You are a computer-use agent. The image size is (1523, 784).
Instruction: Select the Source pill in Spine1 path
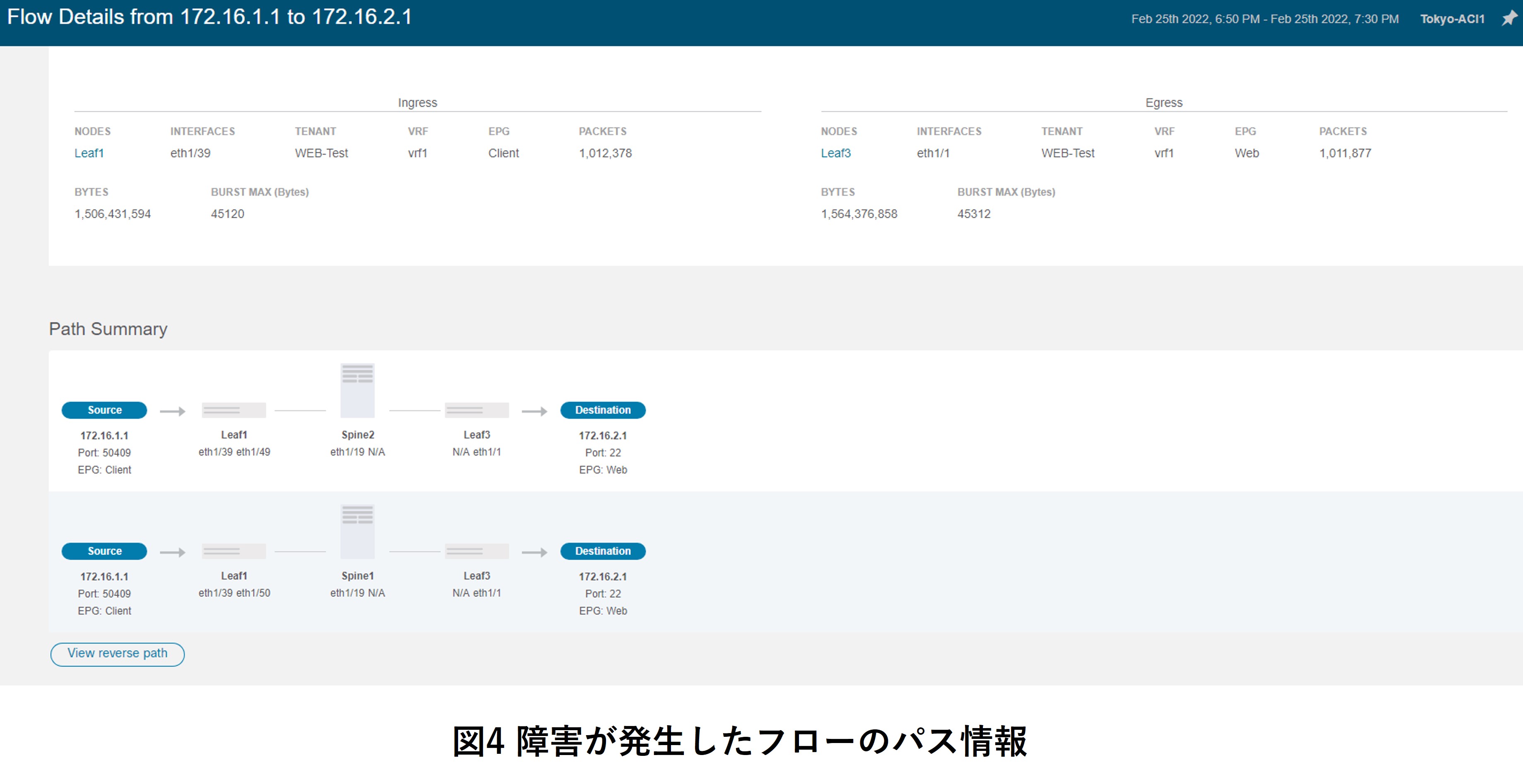point(104,551)
